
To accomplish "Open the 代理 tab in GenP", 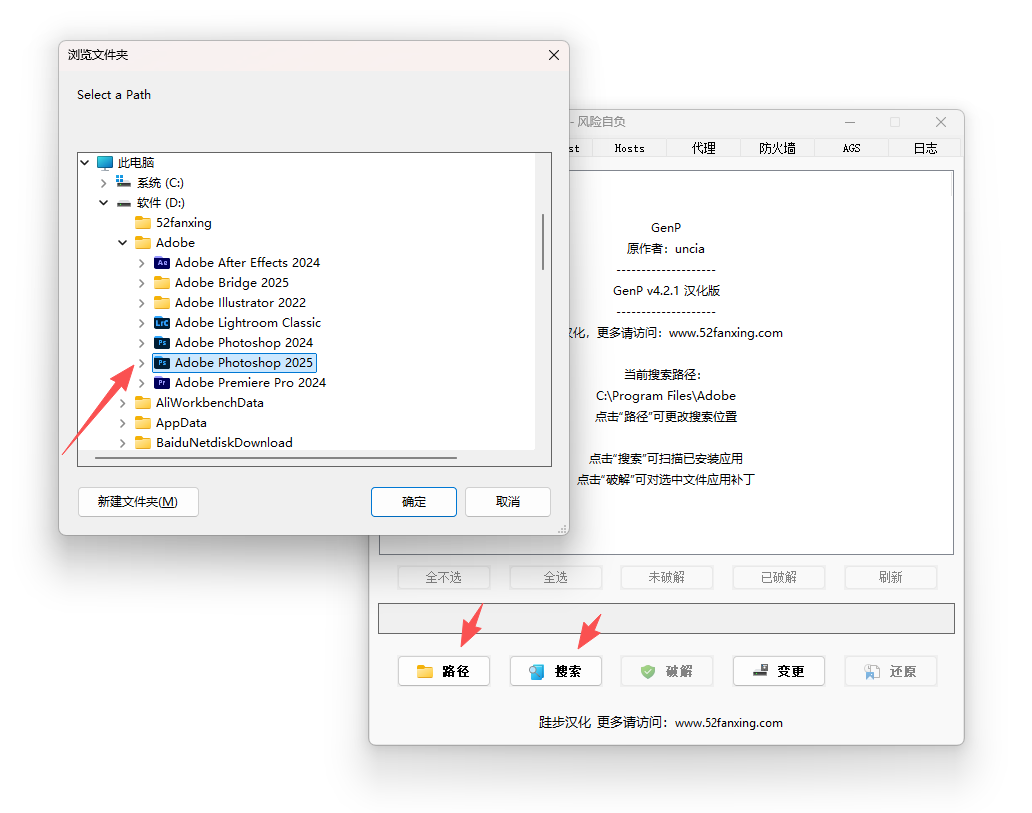I will point(704,148).
